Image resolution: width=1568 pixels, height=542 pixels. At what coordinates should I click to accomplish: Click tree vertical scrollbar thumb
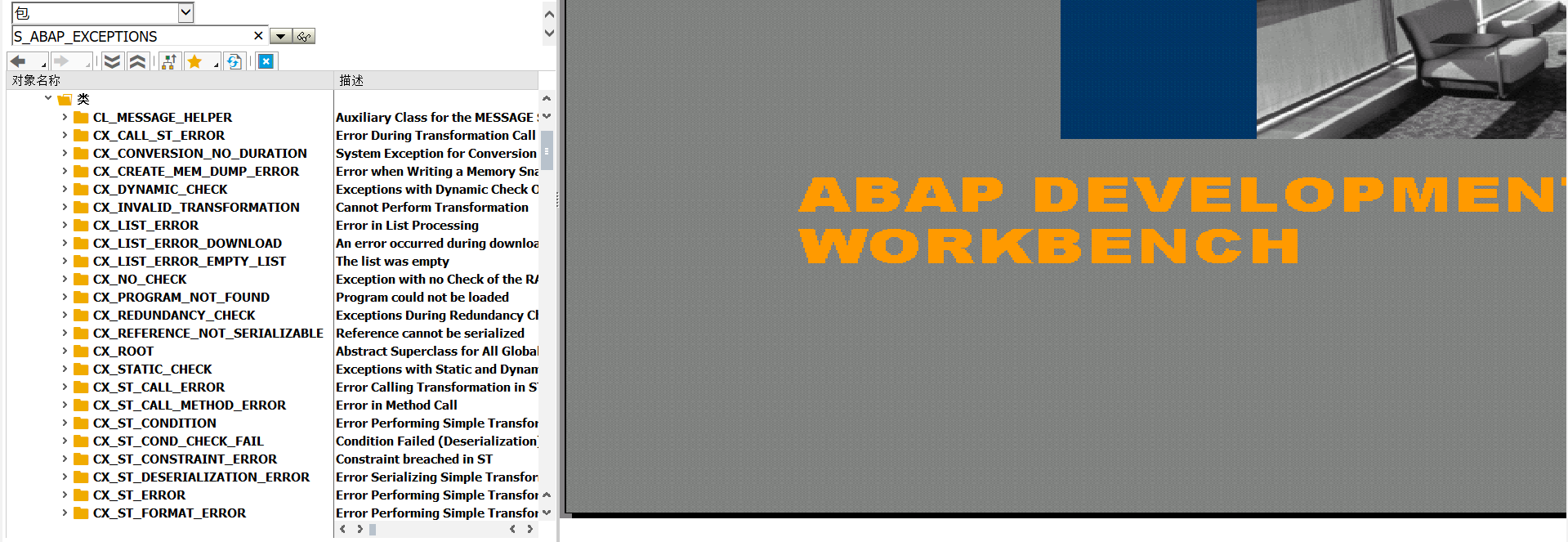[547, 150]
